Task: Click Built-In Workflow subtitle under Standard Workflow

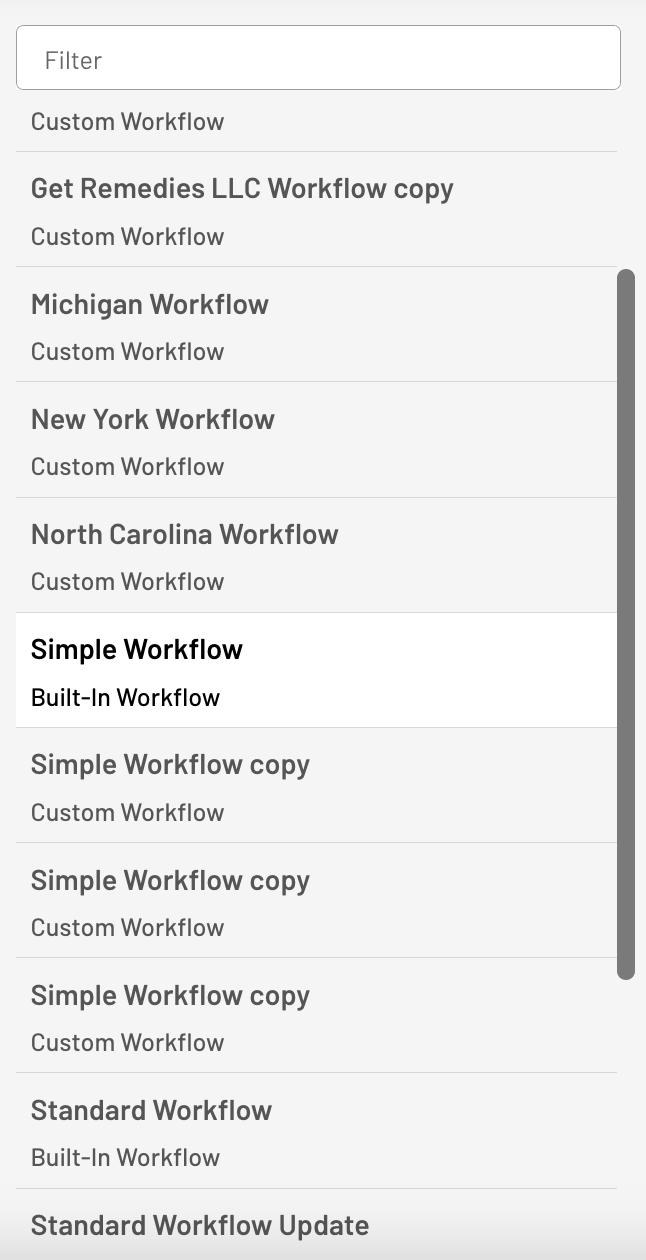Action: pos(125,1158)
